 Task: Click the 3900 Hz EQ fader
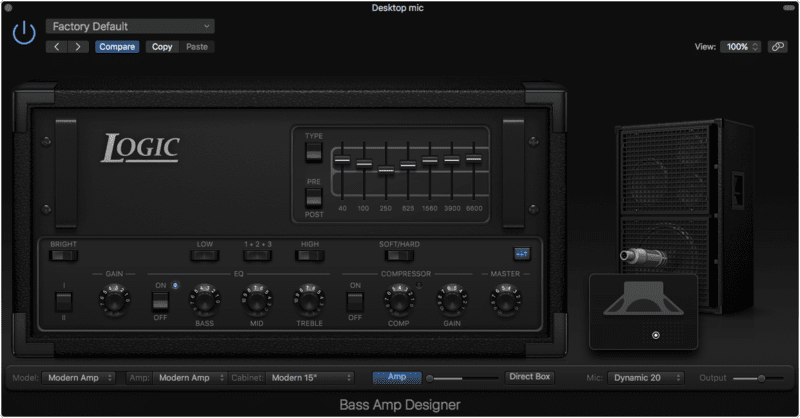point(452,160)
